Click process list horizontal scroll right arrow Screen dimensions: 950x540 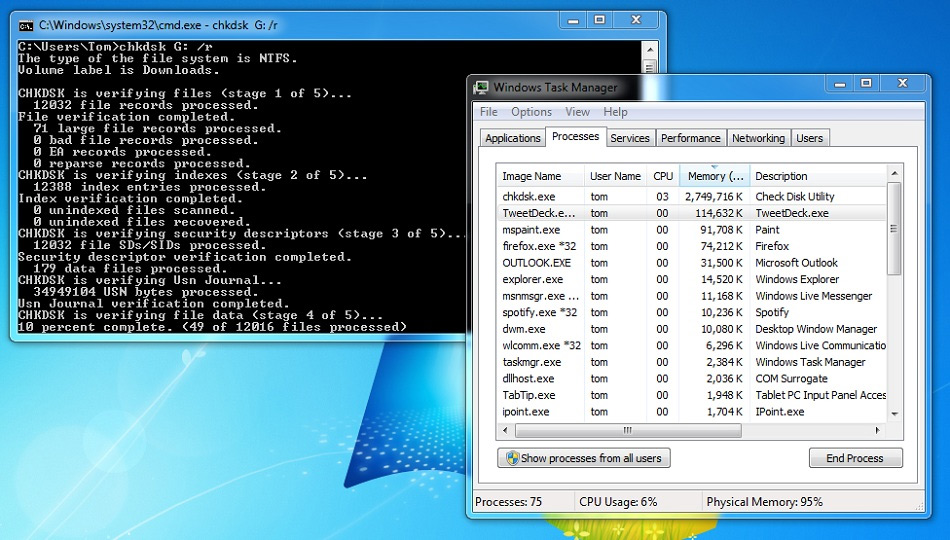coord(878,430)
